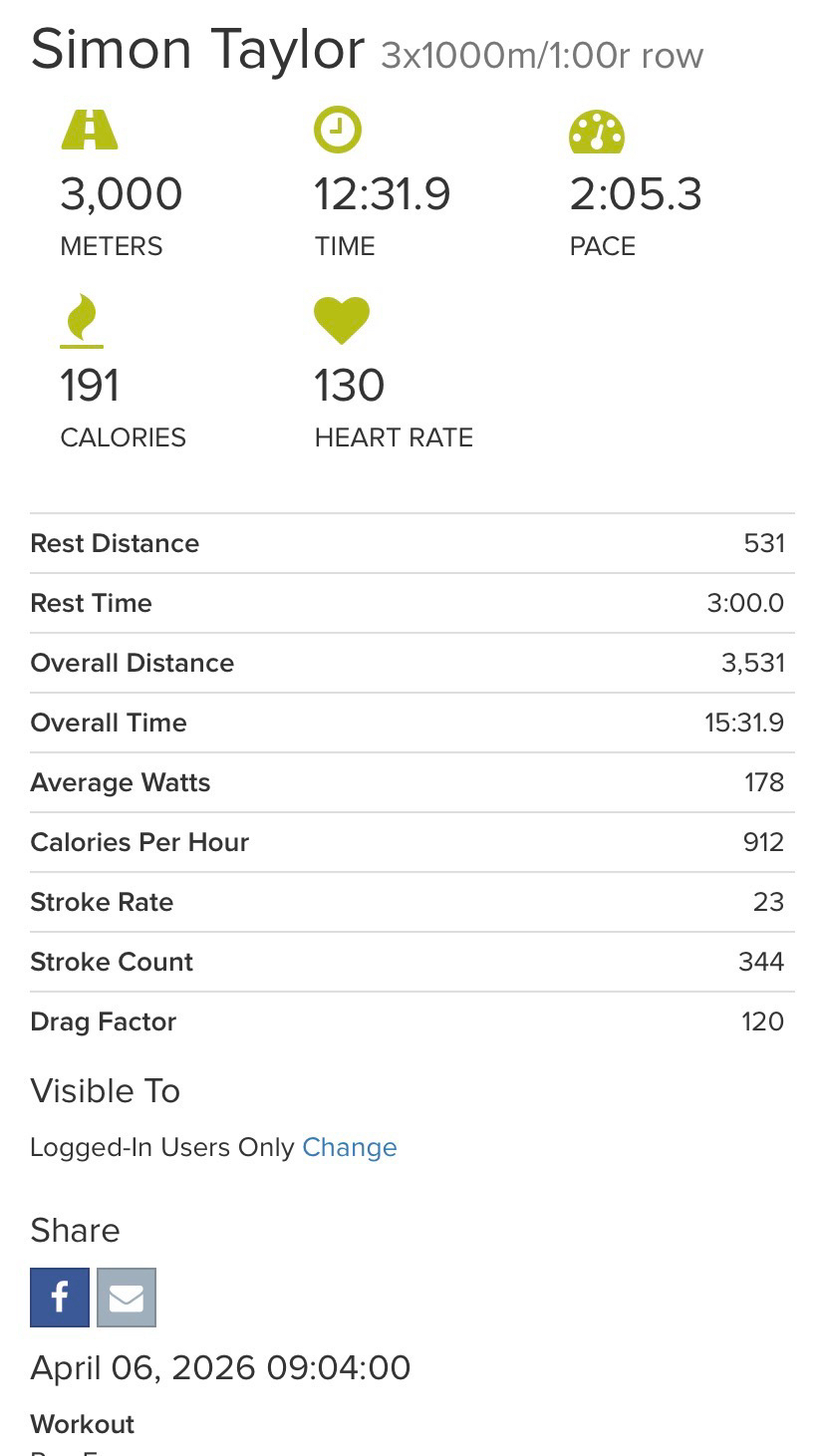
Task: Click the clock time icon
Action: point(338,131)
